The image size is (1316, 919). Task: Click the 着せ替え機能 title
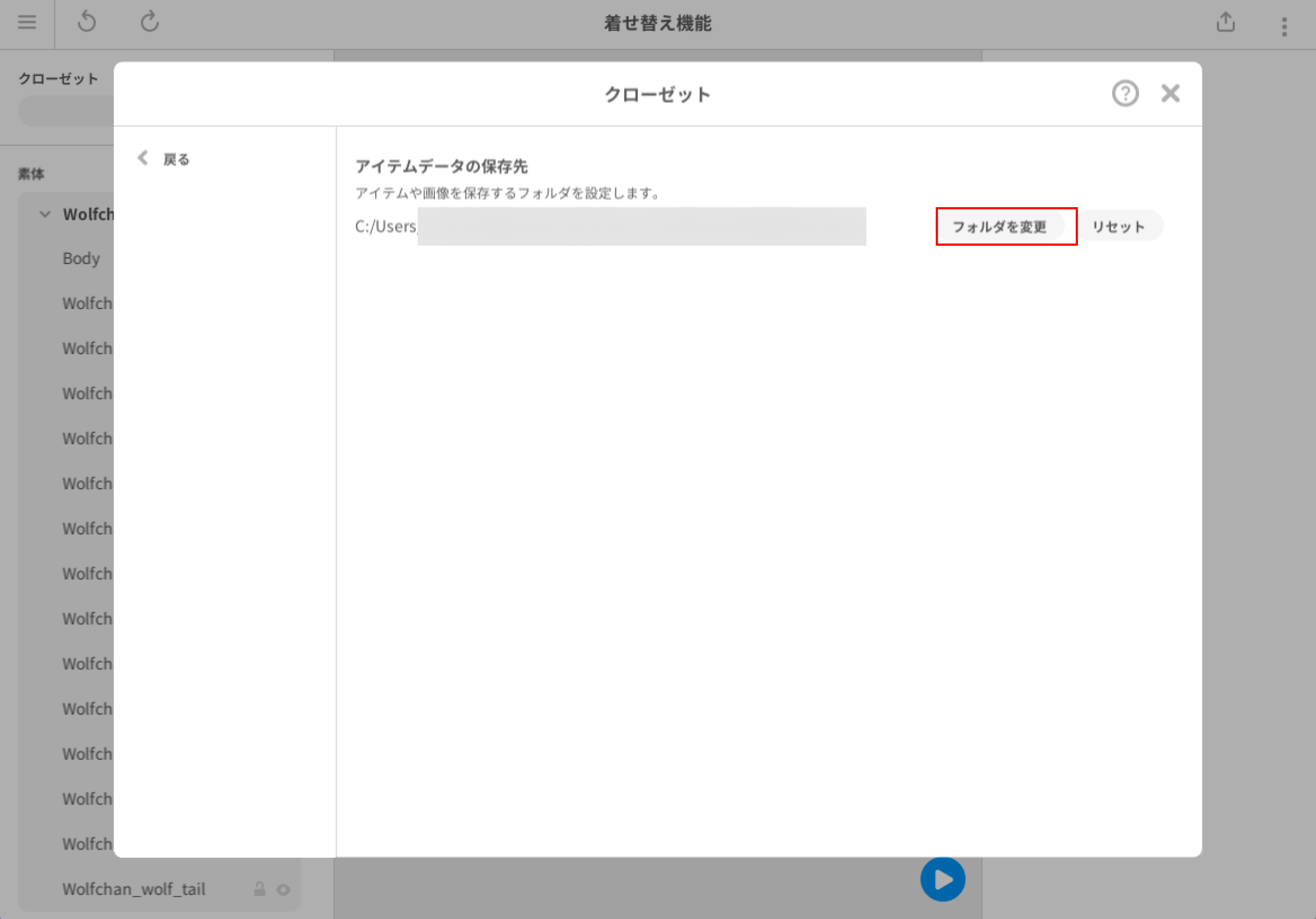pos(658,23)
